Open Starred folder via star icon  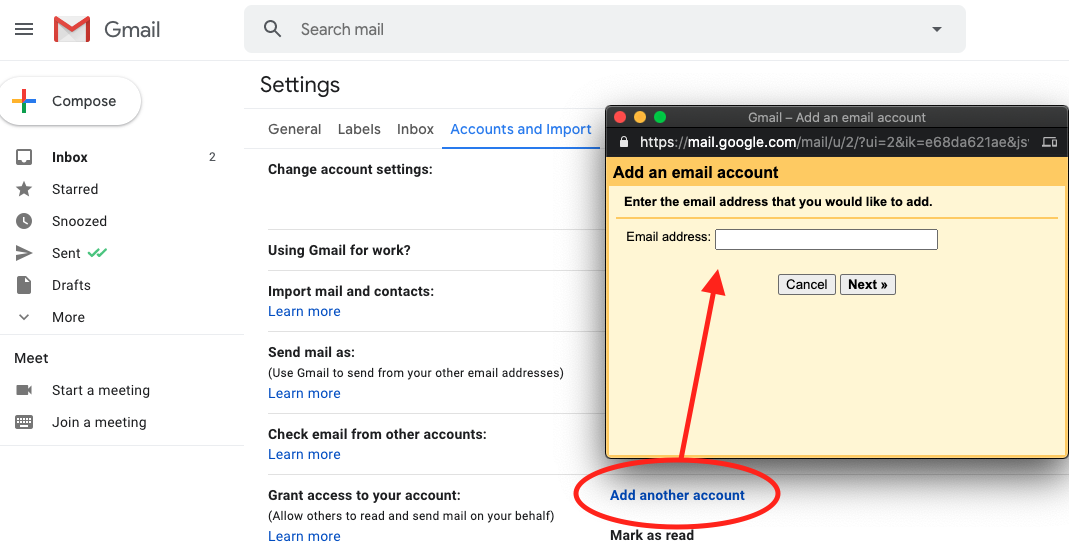click(24, 189)
